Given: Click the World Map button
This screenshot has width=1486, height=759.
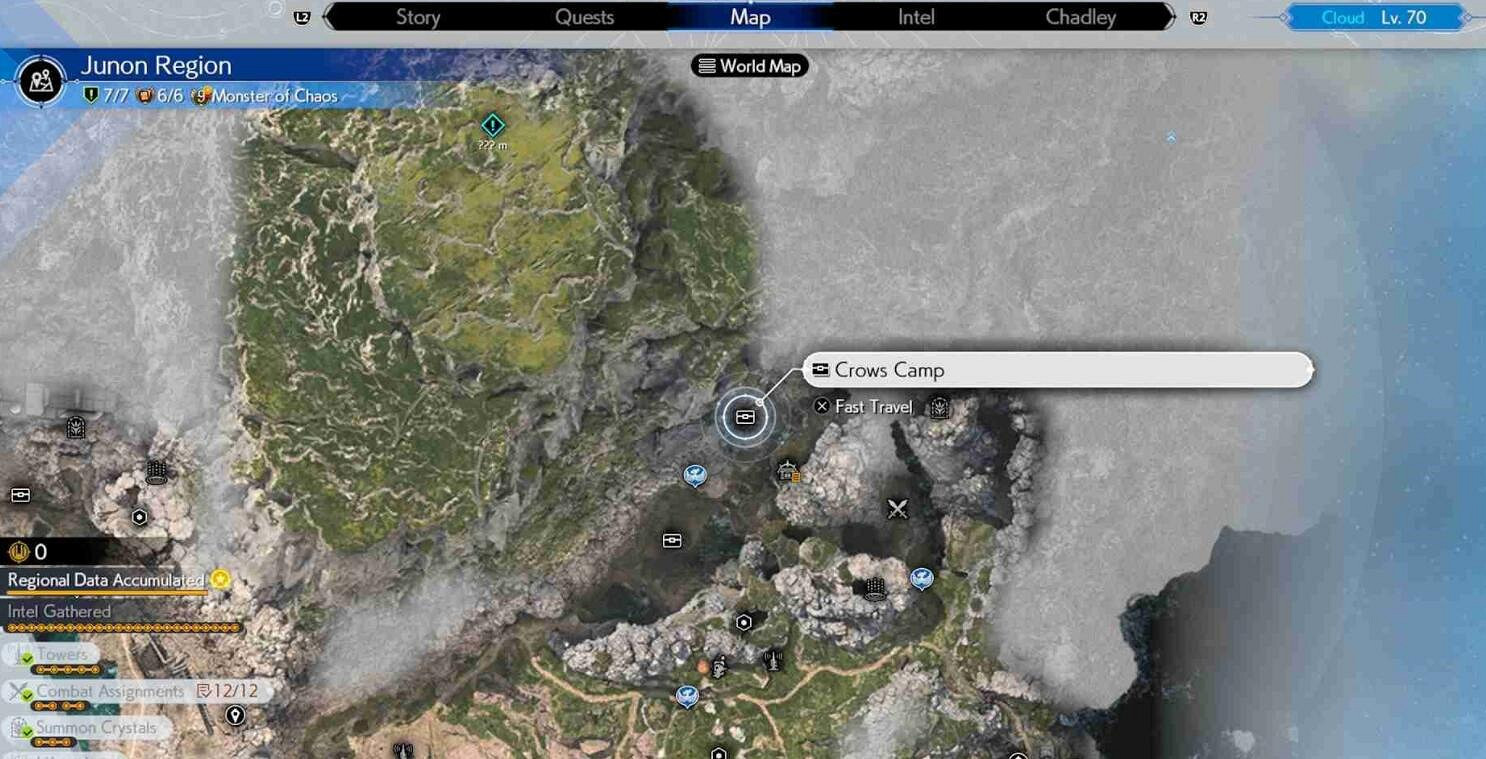Looking at the screenshot, I should tap(749, 66).
